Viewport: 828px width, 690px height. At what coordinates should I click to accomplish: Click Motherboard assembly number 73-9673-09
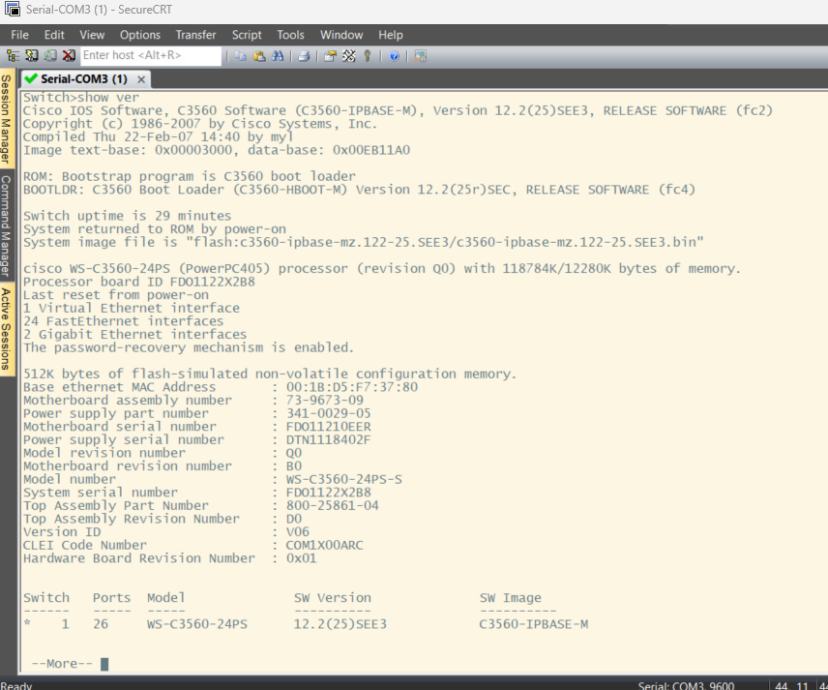pyautogui.click(x=324, y=400)
